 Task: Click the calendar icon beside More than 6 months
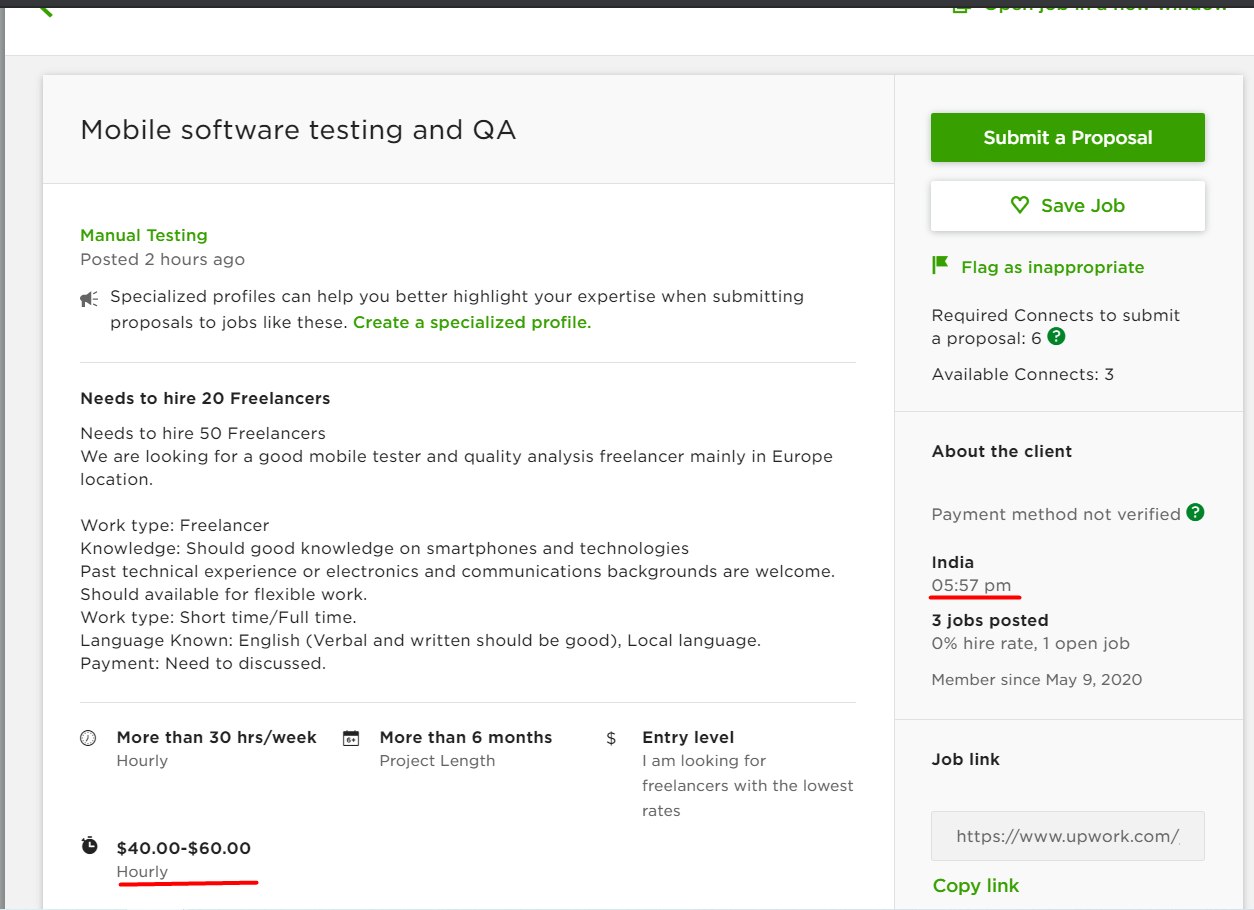(351, 739)
